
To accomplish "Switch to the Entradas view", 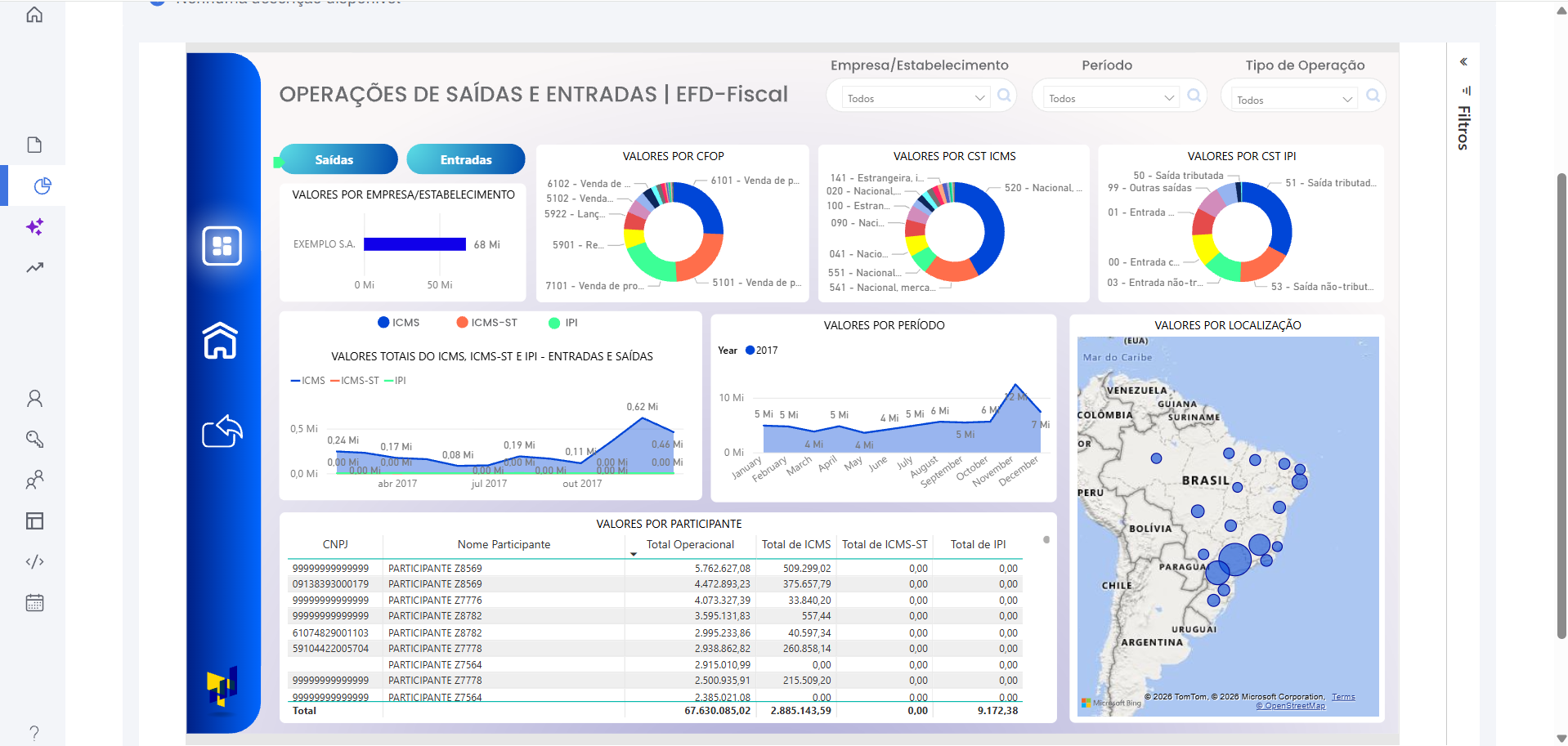I will [466, 159].
